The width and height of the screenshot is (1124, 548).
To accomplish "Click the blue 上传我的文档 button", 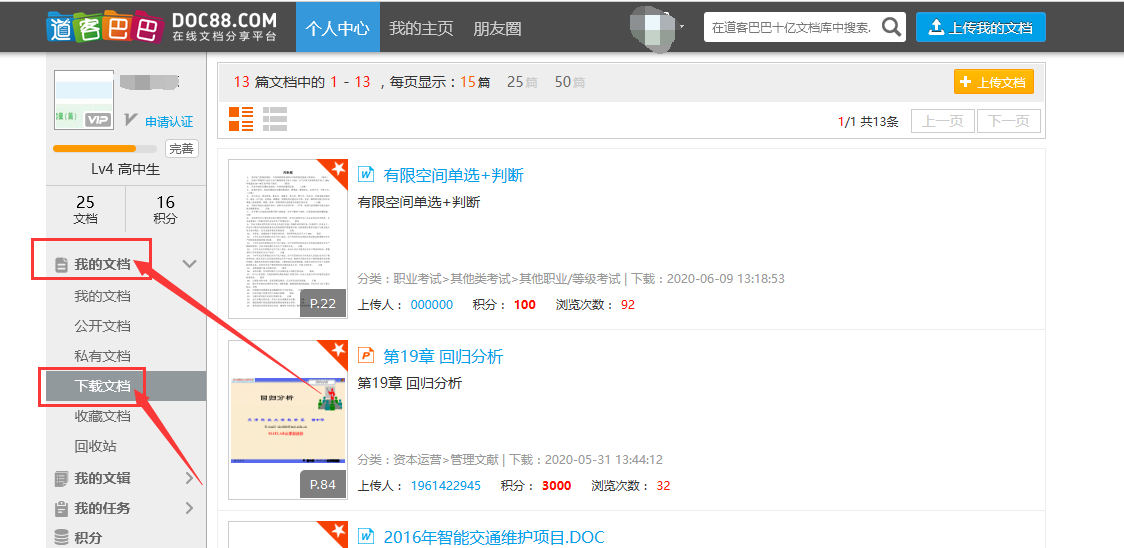I will [980, 27].
